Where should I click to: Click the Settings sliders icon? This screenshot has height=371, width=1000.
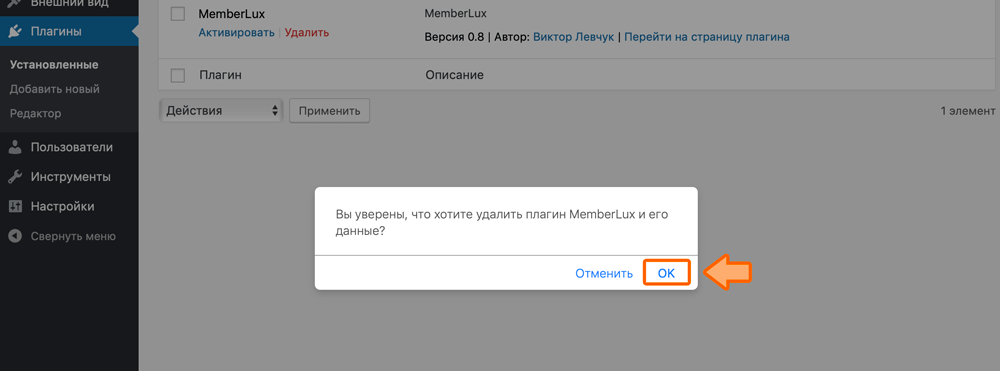click(15, 207)
